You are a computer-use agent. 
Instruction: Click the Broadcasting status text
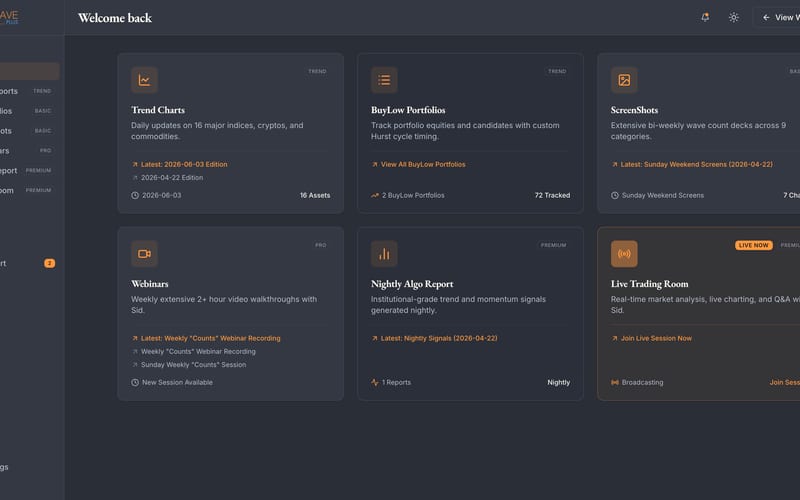tap(642, 383)
